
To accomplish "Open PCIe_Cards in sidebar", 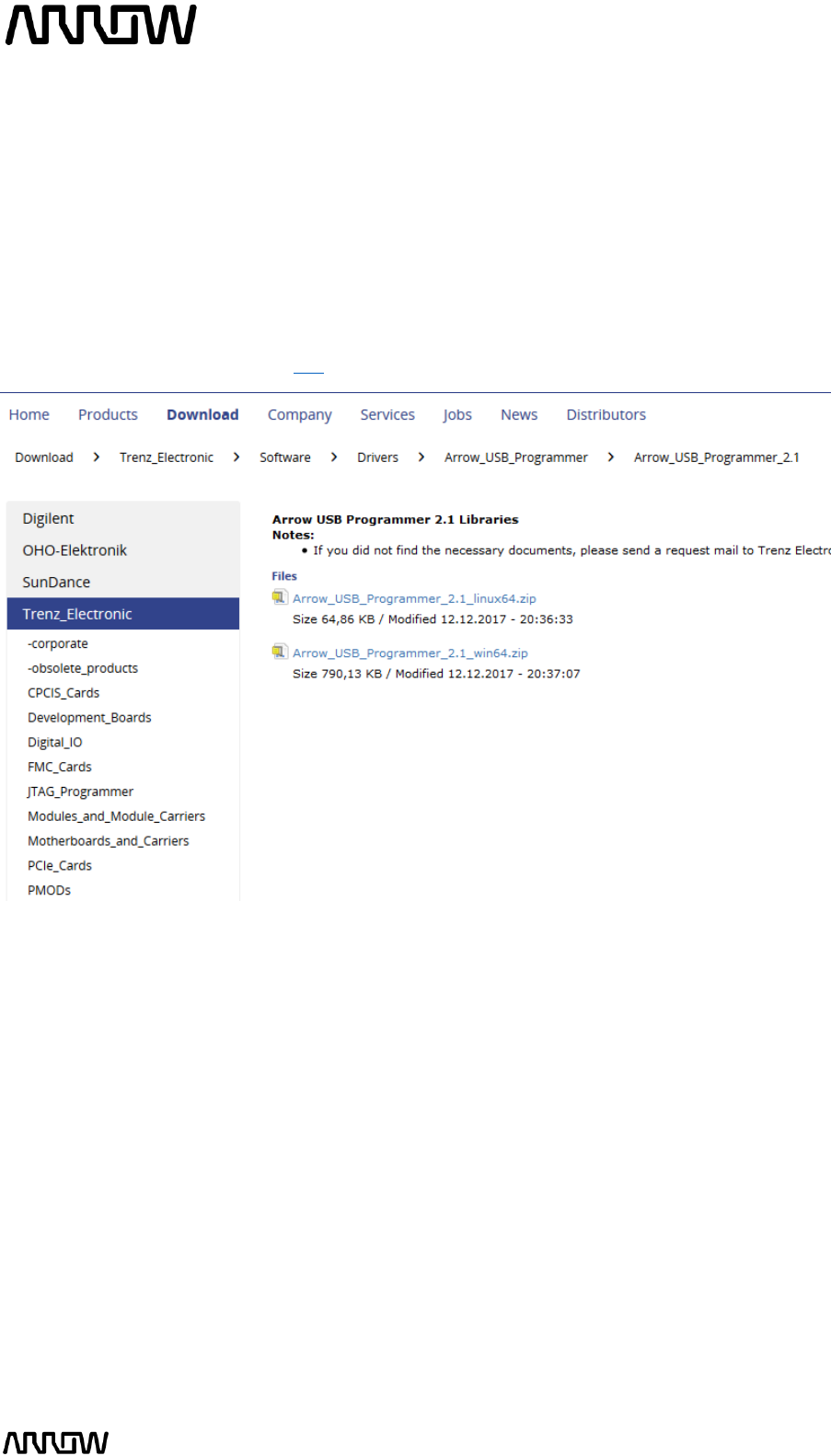I will point(60,866).
